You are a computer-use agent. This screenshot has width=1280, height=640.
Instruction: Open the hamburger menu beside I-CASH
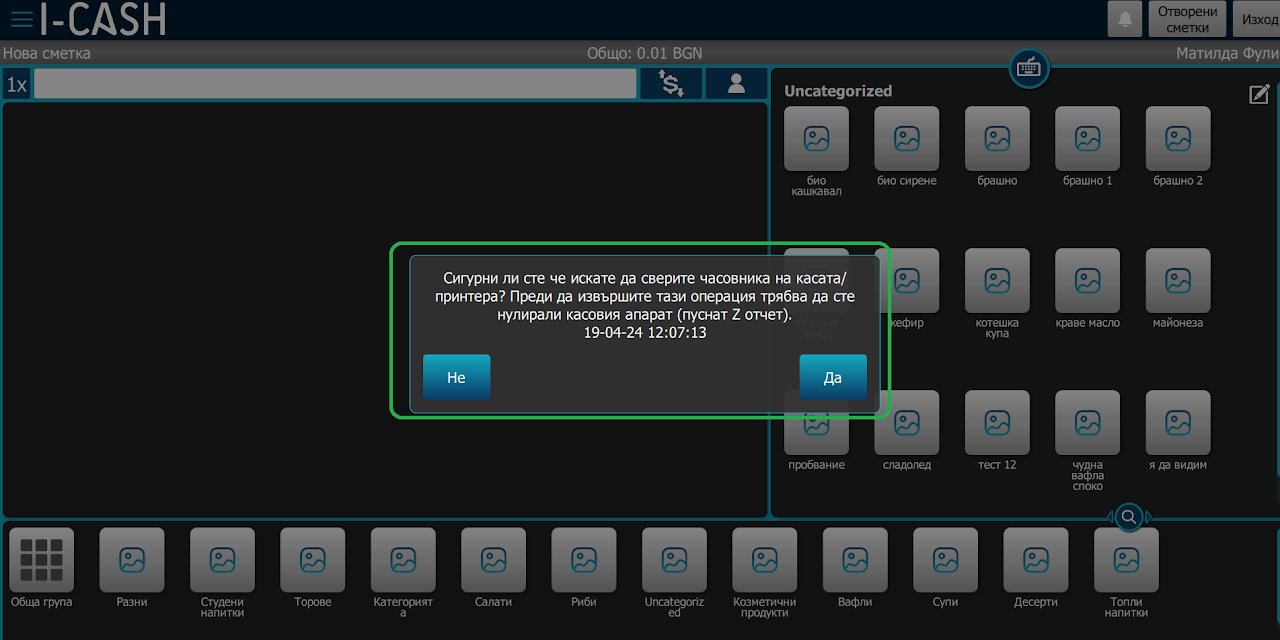click(x=21, y=19)
